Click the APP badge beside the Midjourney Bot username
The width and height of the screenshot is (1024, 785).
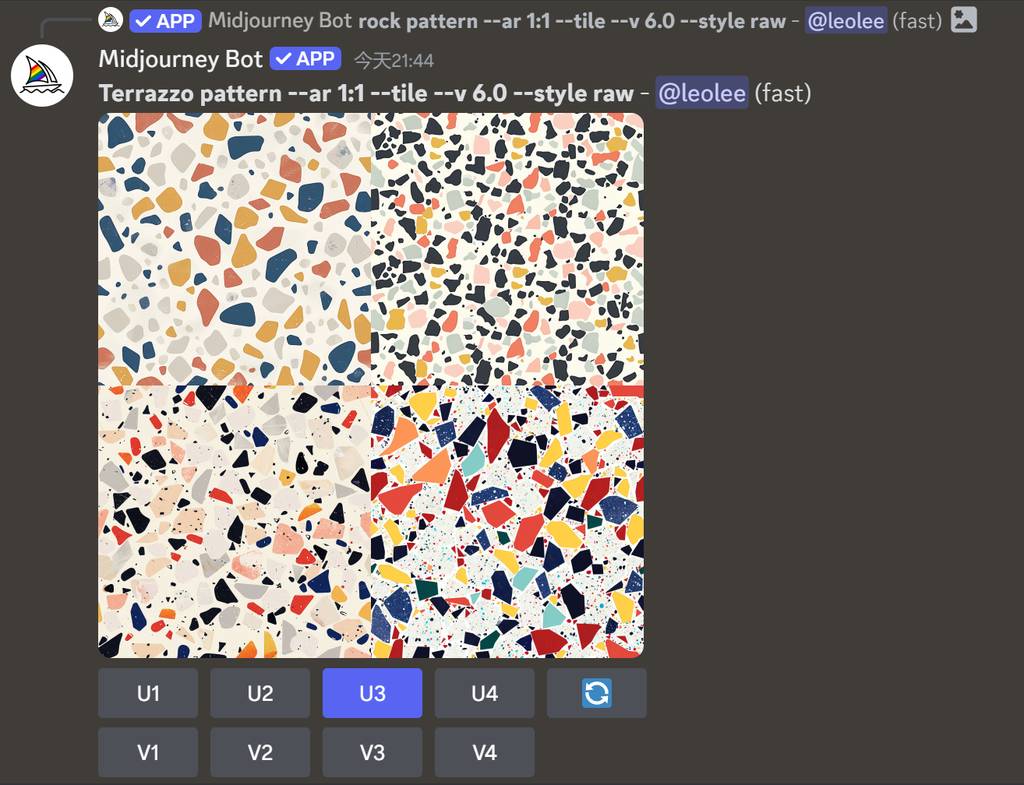pyautogui.click(x=305, y=59)
